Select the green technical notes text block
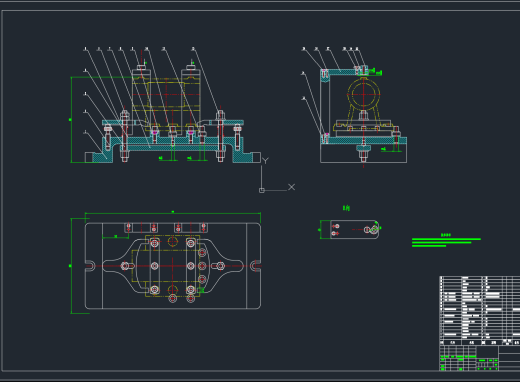 click(x=446, y=241)
